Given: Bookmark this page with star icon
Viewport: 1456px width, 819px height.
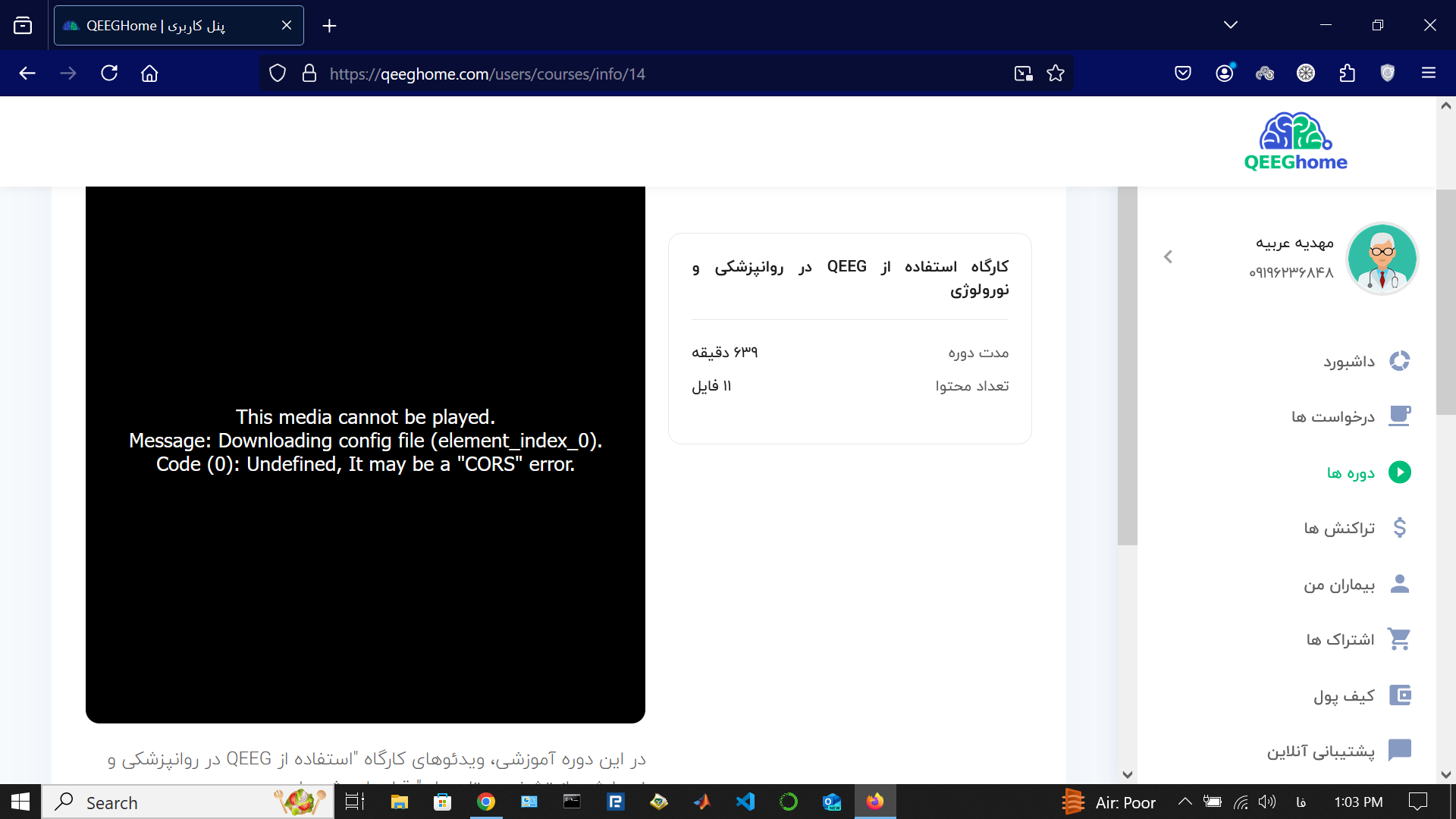Looking at the screenshot, I should 1056,74.
